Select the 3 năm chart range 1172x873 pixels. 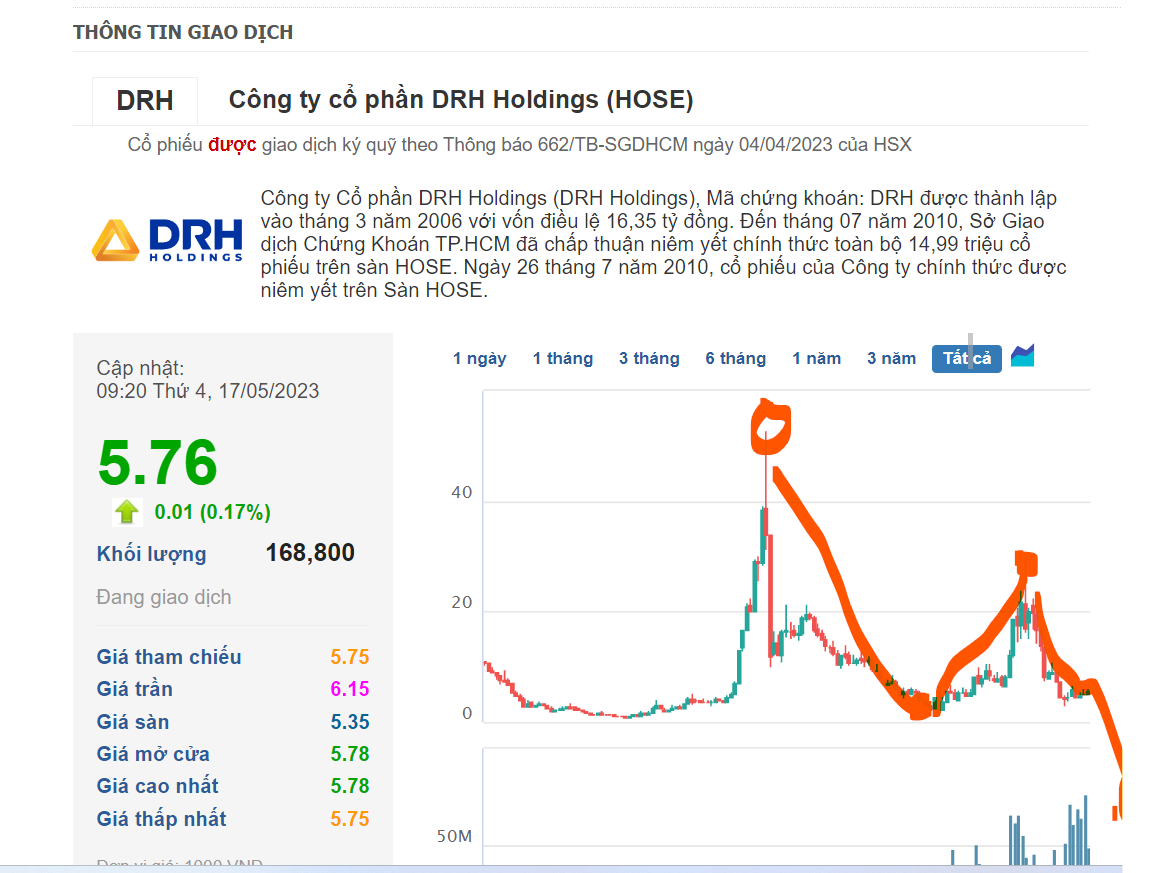(891, 359)
